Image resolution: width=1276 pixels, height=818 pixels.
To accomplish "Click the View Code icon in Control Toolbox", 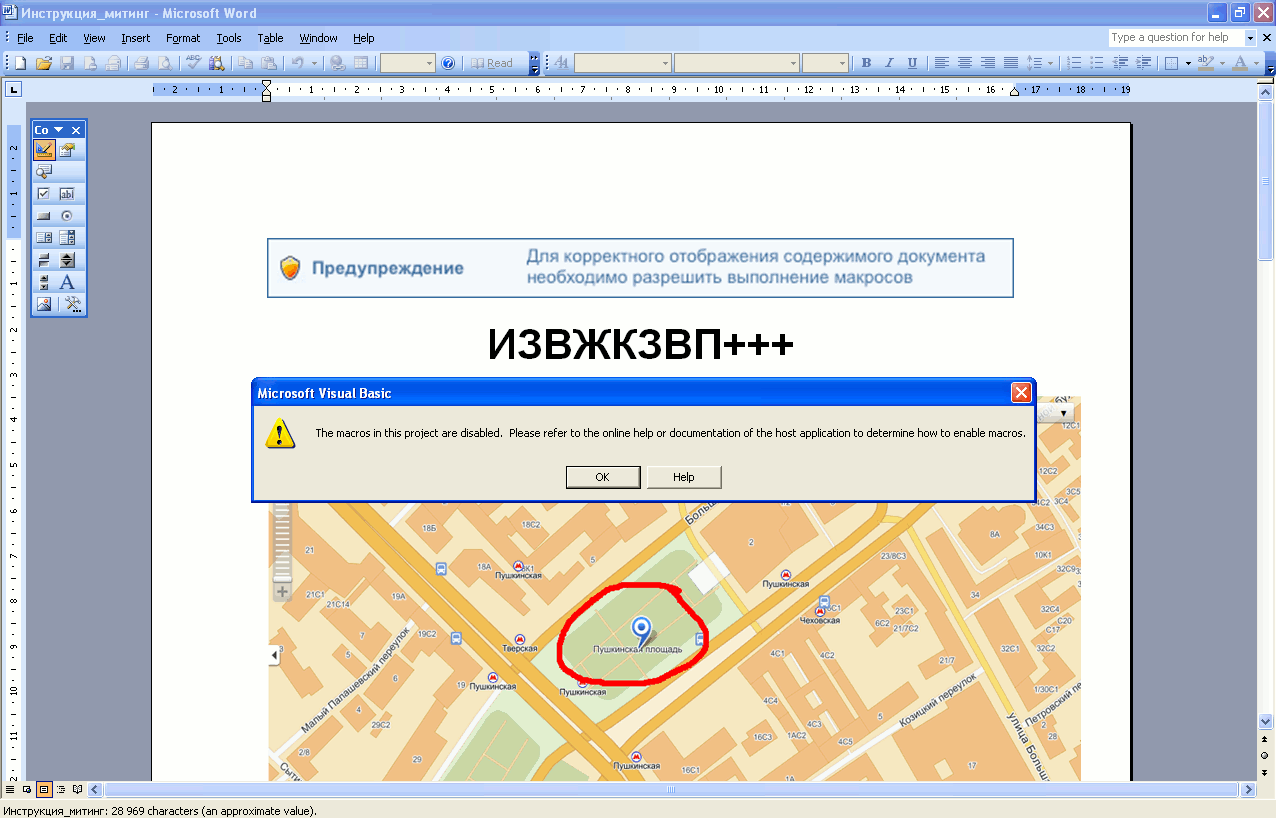I will tap(44, 172).
